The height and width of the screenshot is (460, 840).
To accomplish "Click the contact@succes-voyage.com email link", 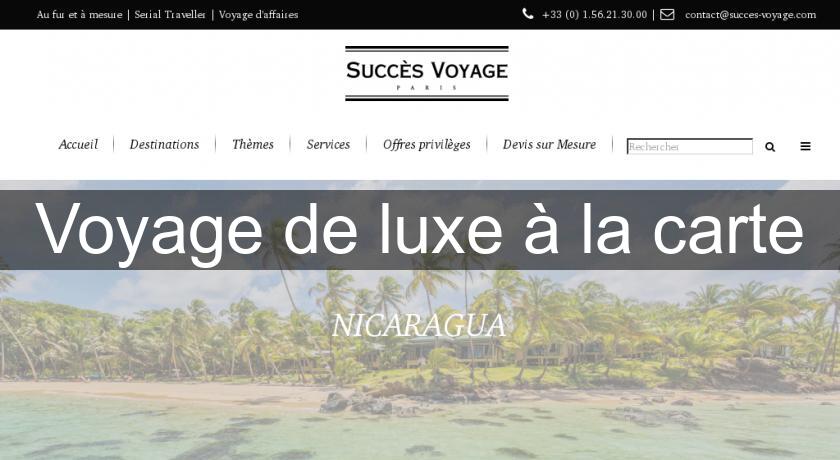I will click(x=751, y=14).
